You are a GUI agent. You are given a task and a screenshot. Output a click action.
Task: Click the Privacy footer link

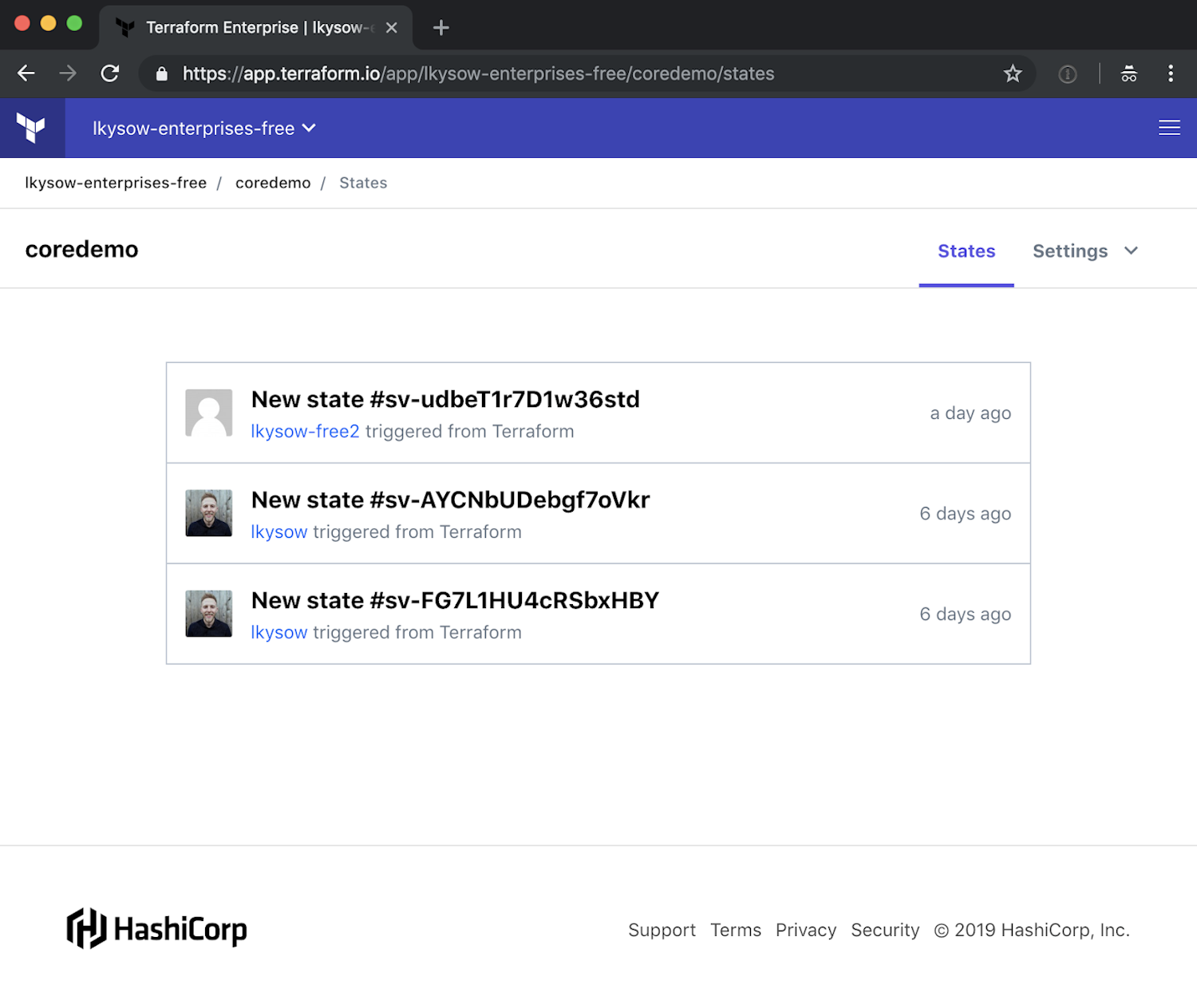[806, 929]
